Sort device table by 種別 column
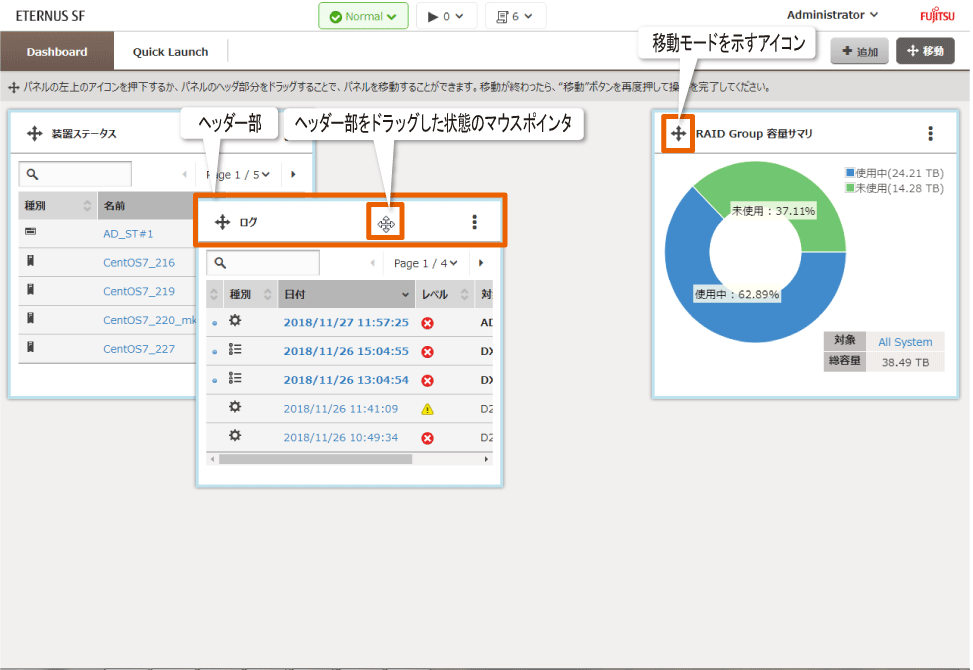This screenshot has width=973, height=670. (58, 205)
